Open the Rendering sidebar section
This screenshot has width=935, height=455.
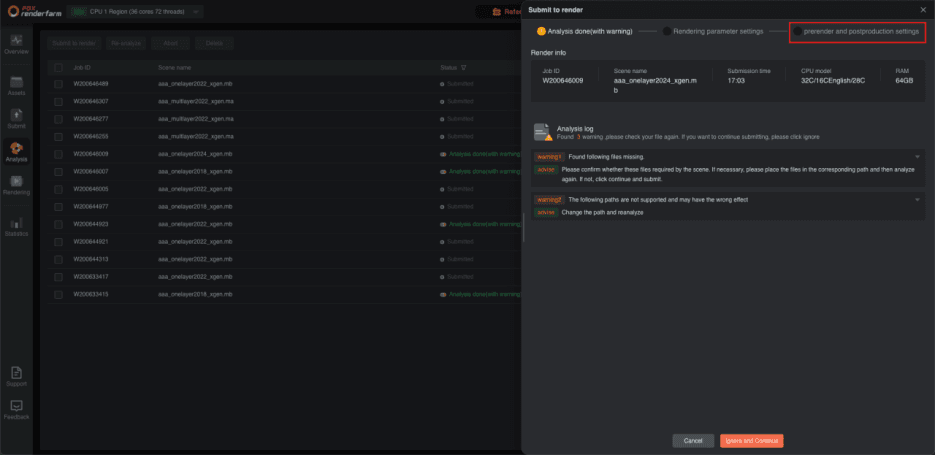pyautogui.click(x=16, y=184)
